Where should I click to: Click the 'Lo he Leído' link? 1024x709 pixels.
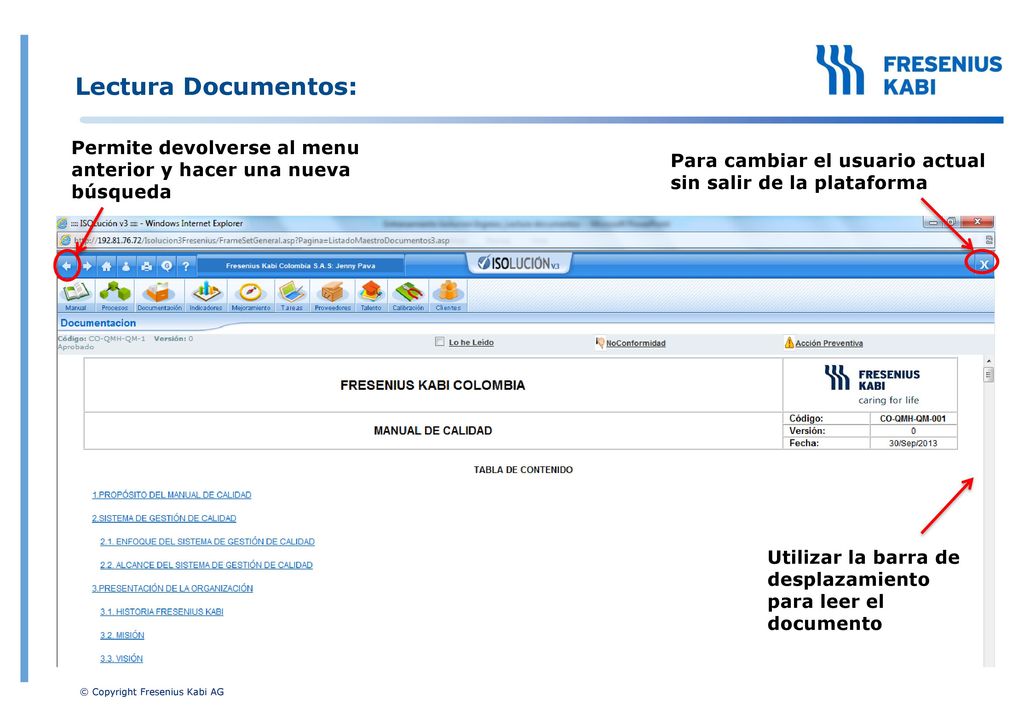[471, 343]
